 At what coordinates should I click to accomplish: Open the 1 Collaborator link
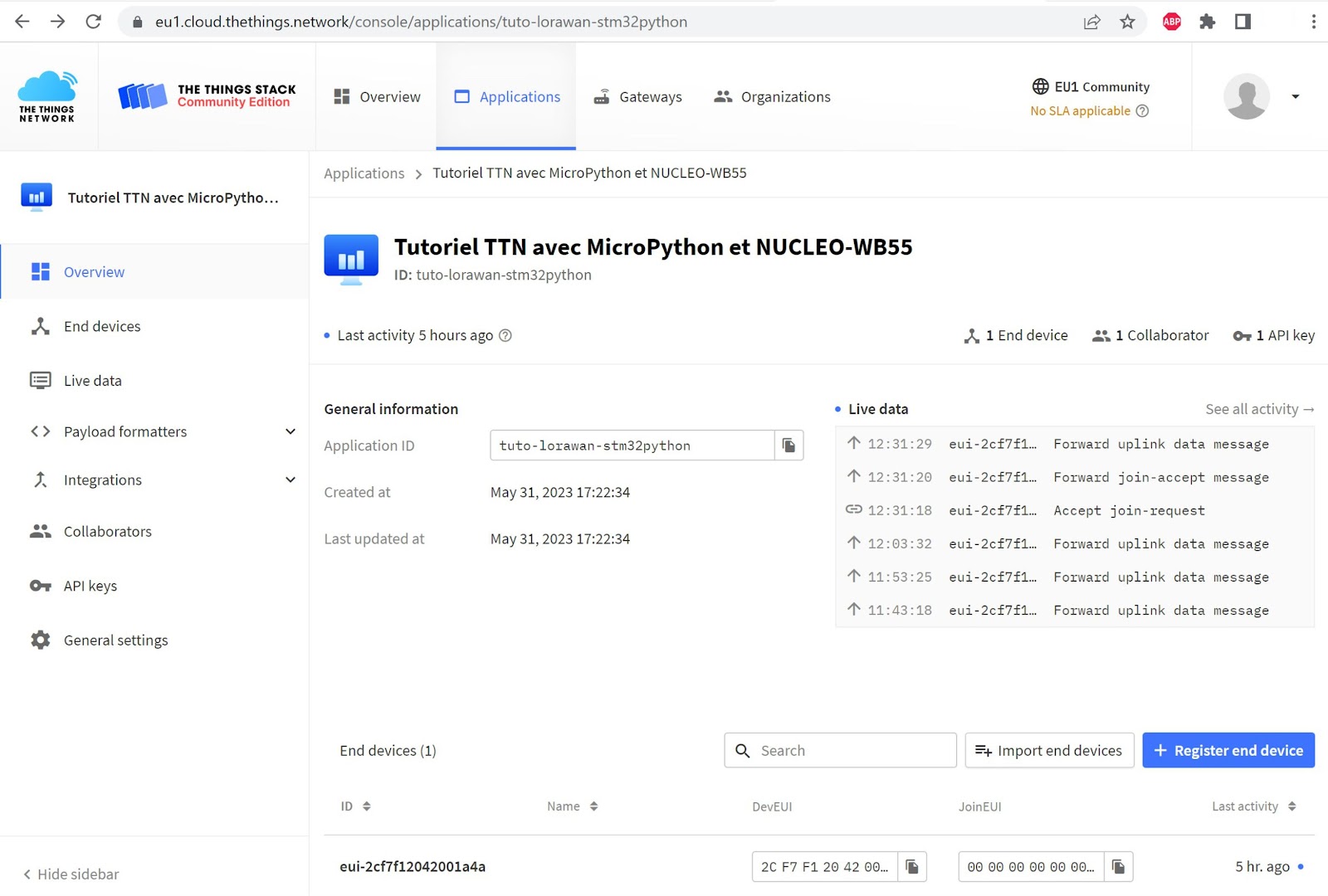(1150, 335)
